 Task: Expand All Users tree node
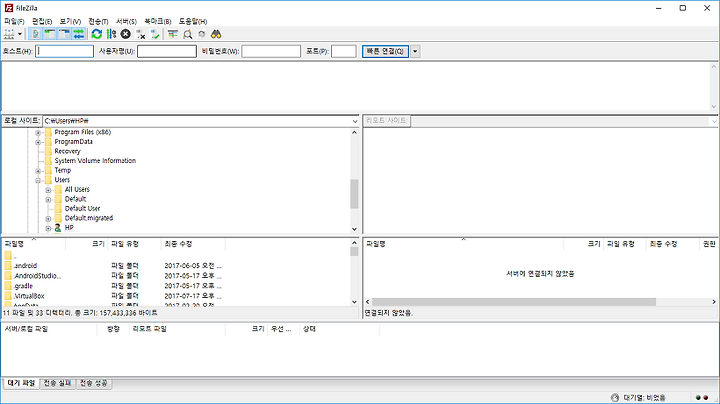coord(48,190)
